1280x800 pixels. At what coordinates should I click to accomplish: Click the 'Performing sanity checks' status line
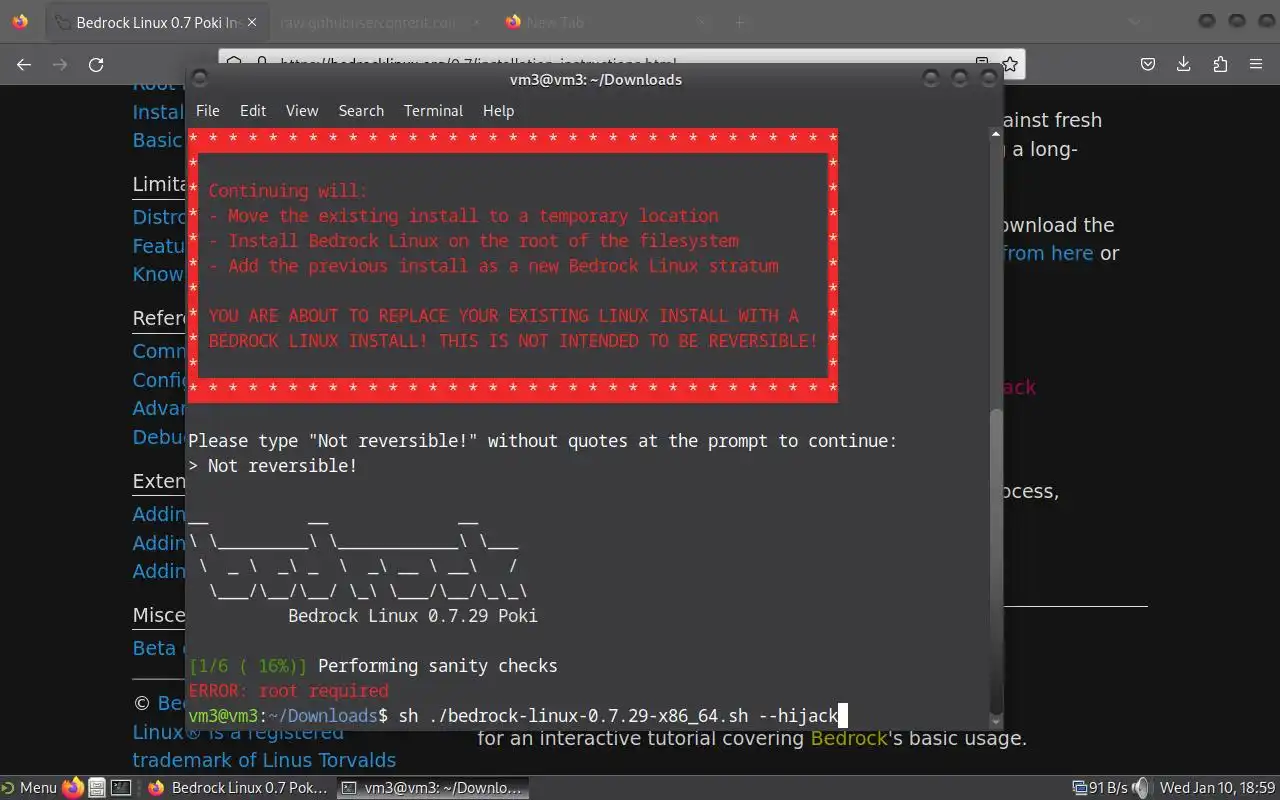coord(438,666)
